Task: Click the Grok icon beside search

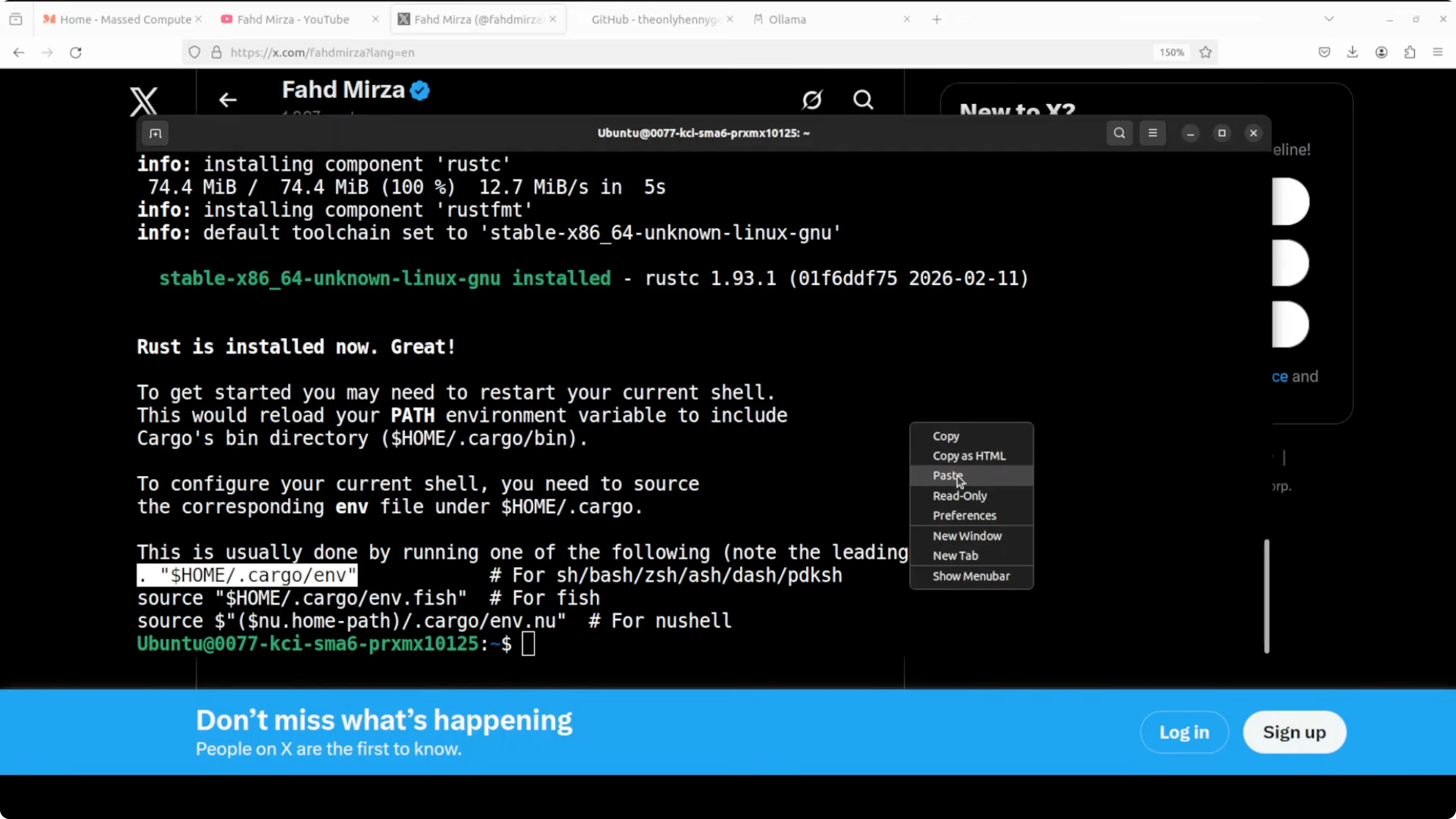Action: click(x=811, y=100)
